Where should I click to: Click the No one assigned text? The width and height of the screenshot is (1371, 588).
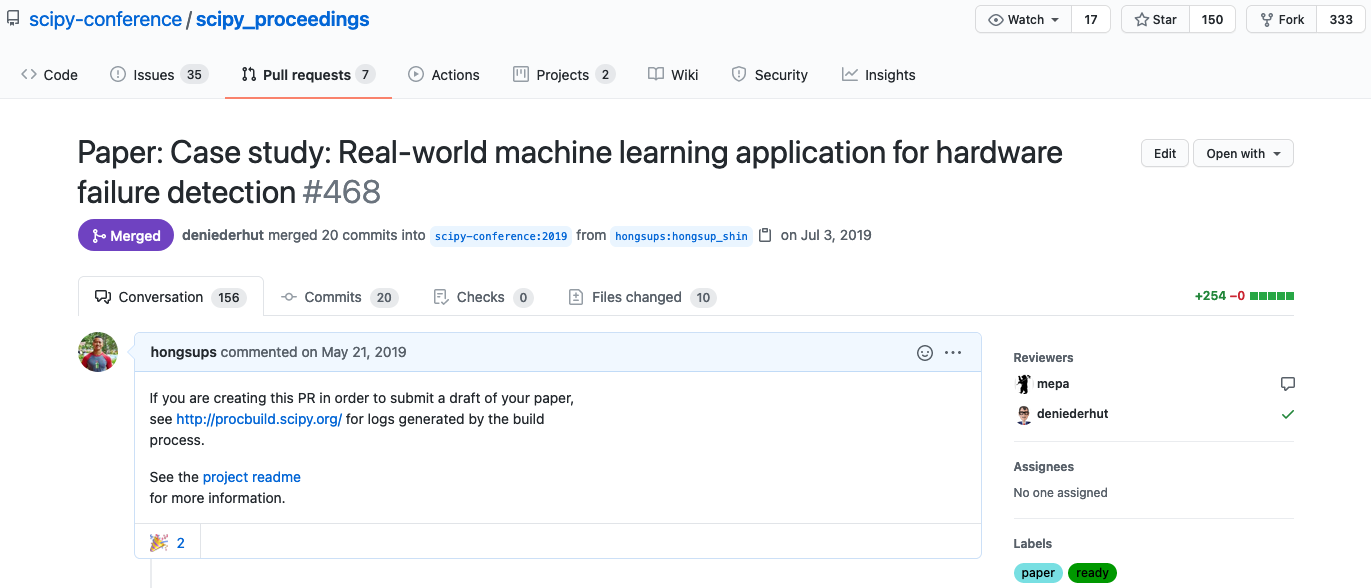[1060, 493]
